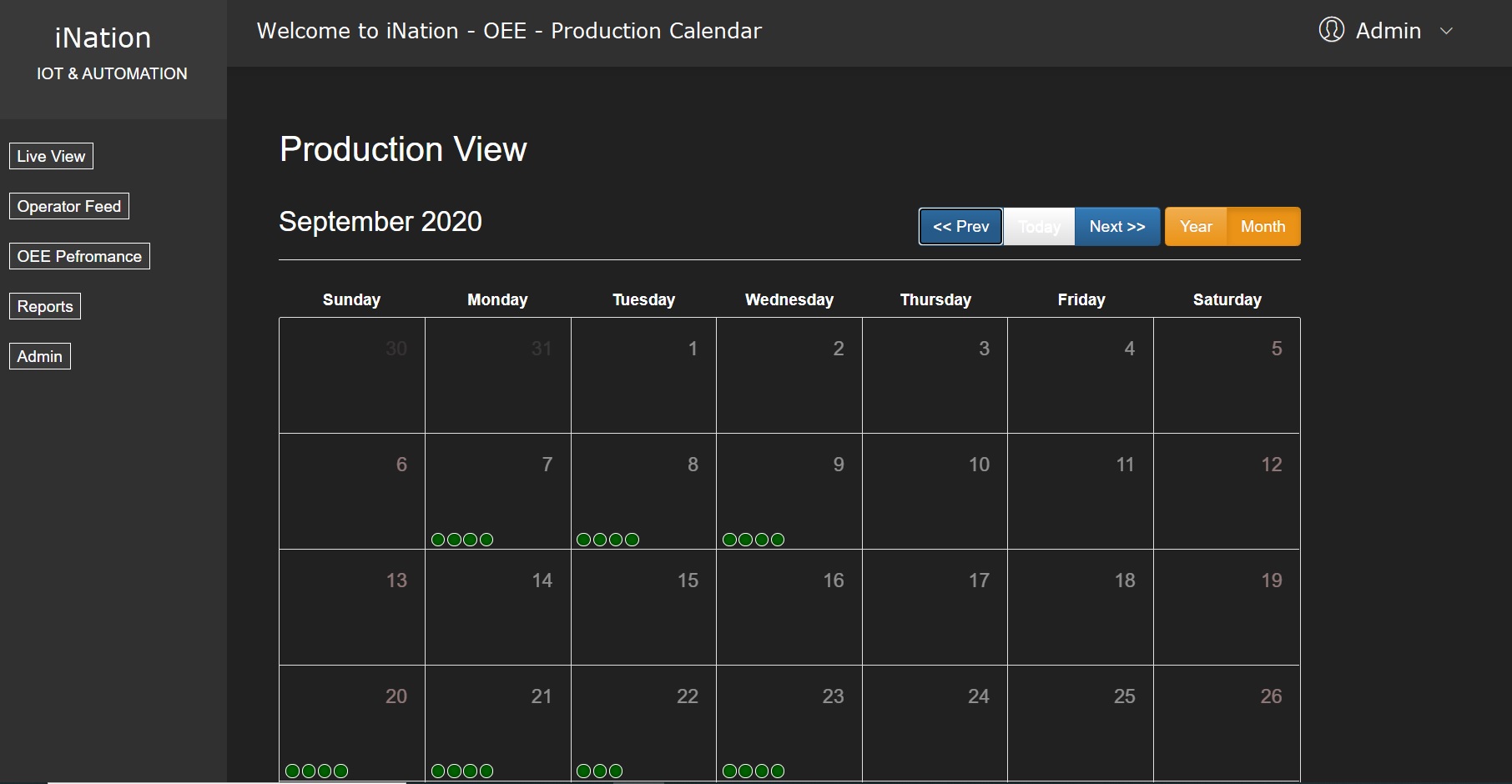Click first green status dot on September 20
This screenshot has width=1512, height=784.
coord(292,771)
